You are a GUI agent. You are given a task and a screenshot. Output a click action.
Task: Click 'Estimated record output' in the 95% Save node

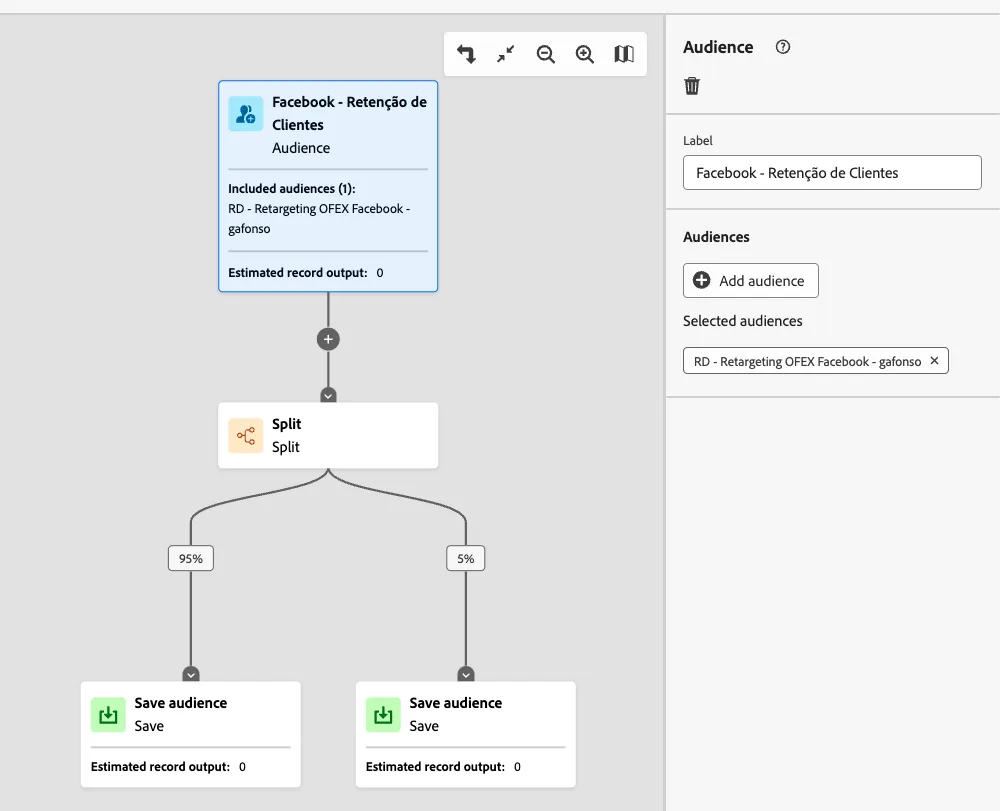coord(160,767)
